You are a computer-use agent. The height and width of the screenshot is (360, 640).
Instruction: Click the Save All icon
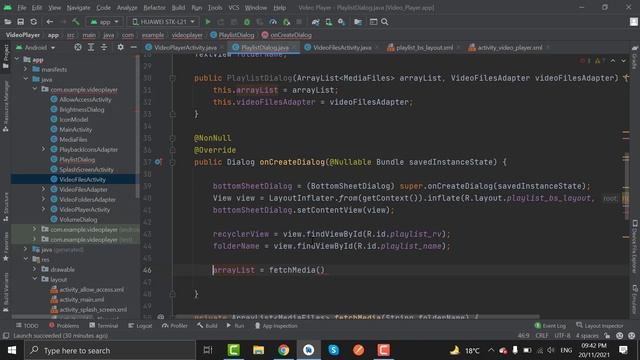coord(20,22)
